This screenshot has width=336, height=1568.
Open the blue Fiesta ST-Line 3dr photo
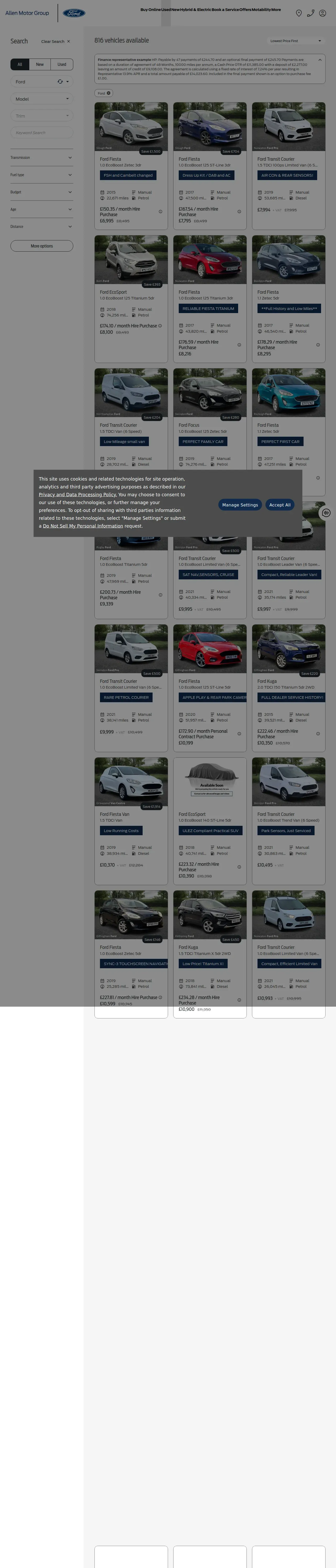[x=210, y=126]
